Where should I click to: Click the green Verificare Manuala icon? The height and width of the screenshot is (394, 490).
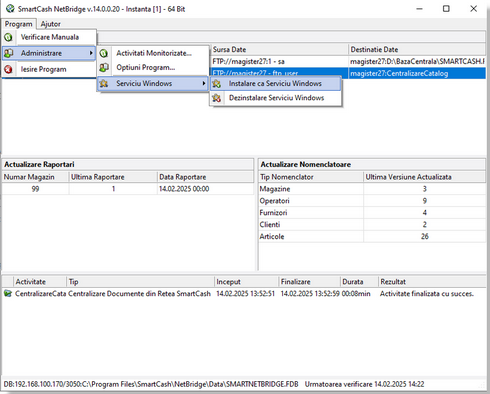pyautogui.click(x=8, y=37)
